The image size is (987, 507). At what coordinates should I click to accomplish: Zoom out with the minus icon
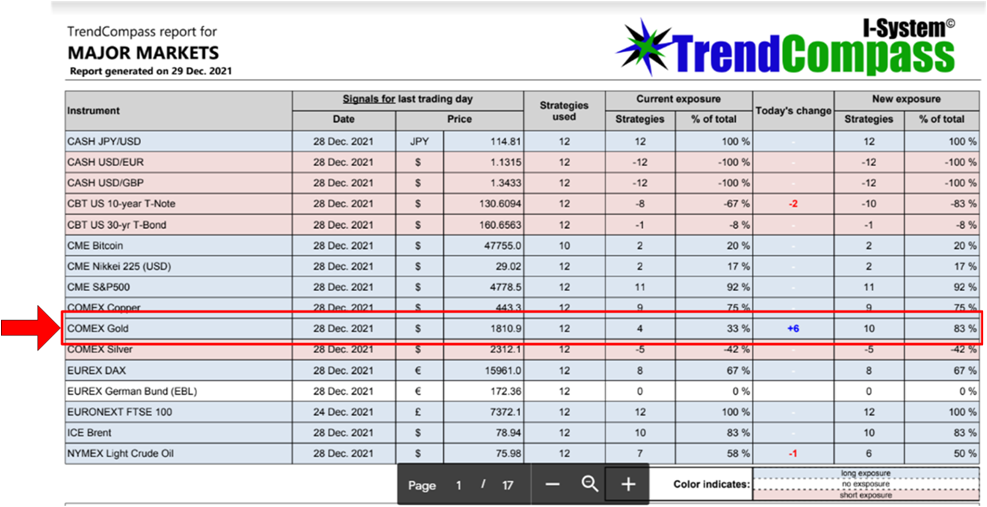[x=552, y=484]
